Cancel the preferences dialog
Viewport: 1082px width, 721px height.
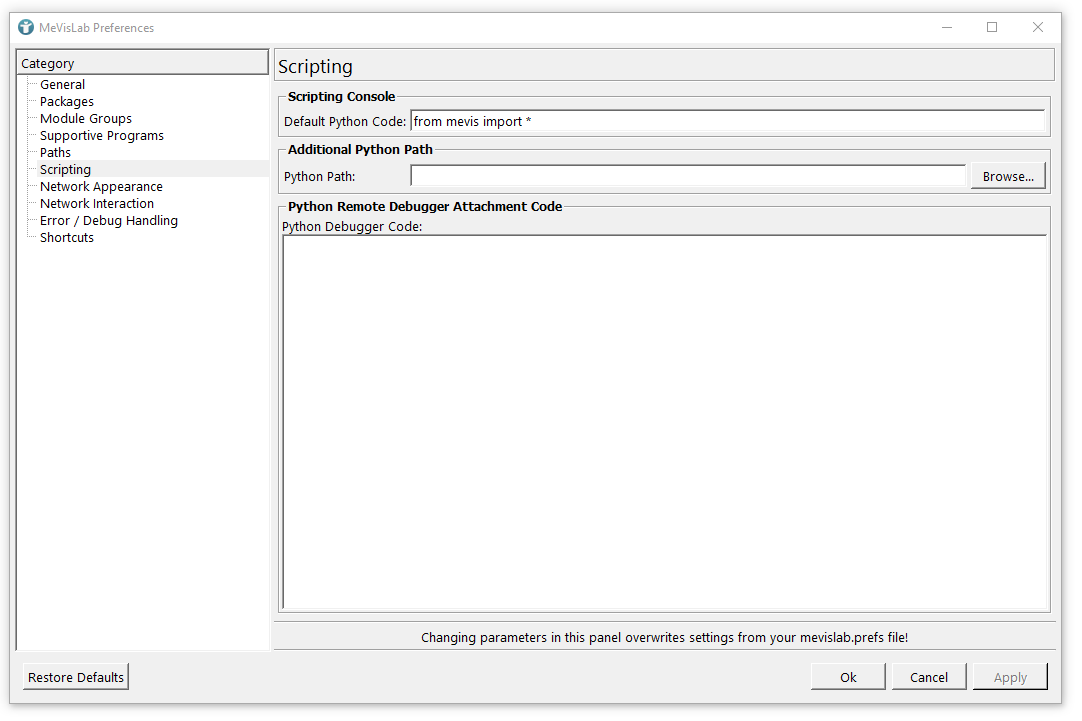pos(929,677)
